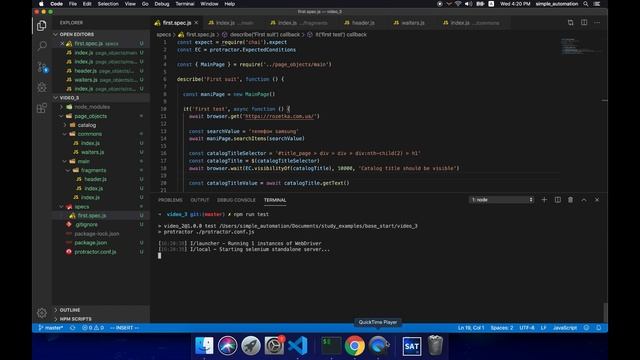Screen dimensions: 640x360
Task: Open Spotlight search in the menu bar
Action: (x=586, y=4)
